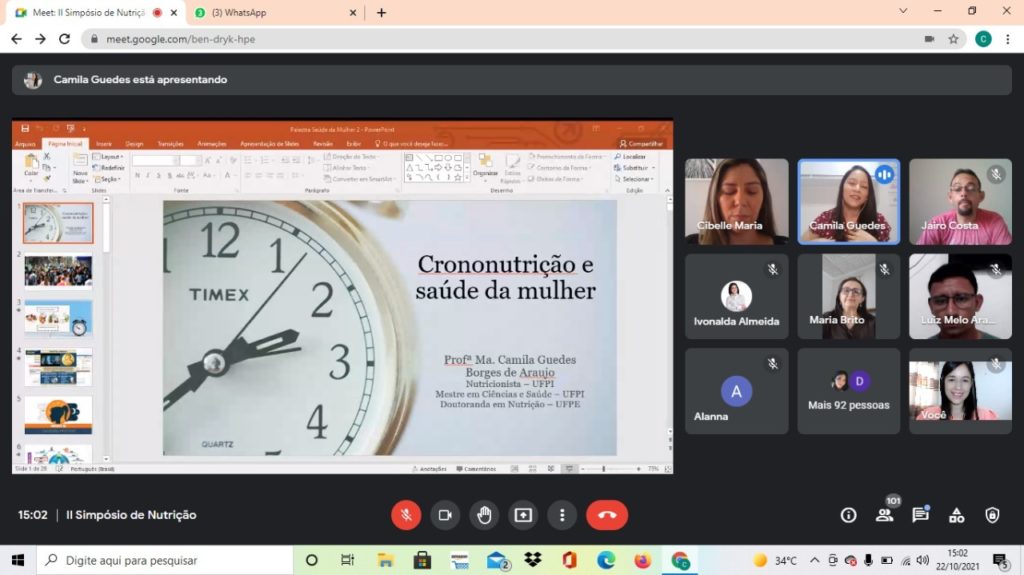Screen dimensions: 1024x575
Task: Show the participants list panel
Action: pos(884,515)
